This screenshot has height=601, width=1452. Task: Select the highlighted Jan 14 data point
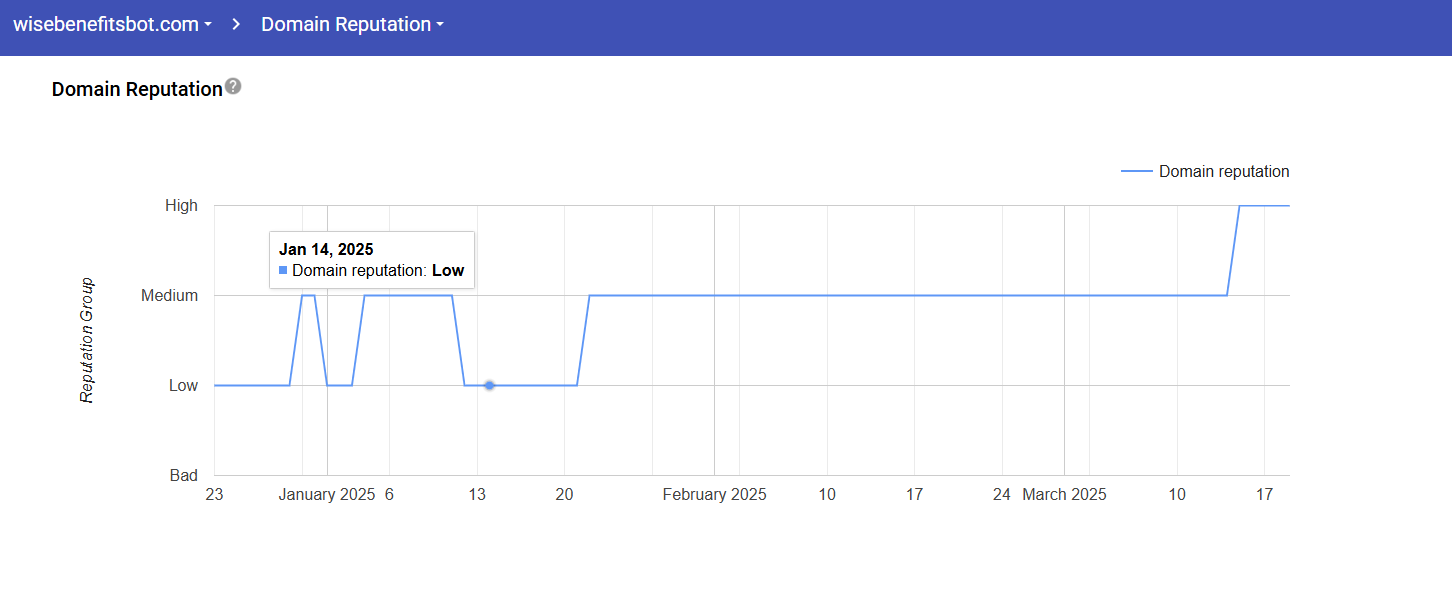pyautogui.click(x=489, y=385)
